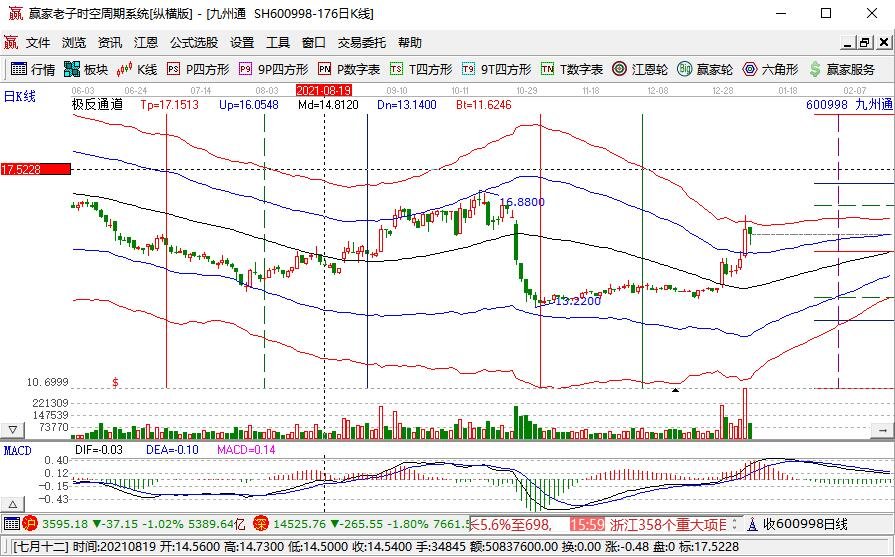Open the 窗口 menu

click(313, 43)
